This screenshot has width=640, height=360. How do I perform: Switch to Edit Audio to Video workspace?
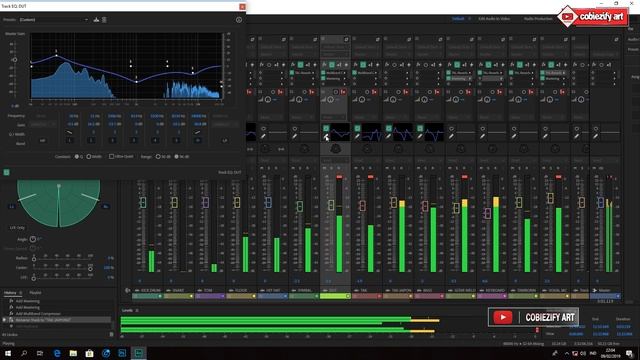pyautogui.click(x=494, y=19)
